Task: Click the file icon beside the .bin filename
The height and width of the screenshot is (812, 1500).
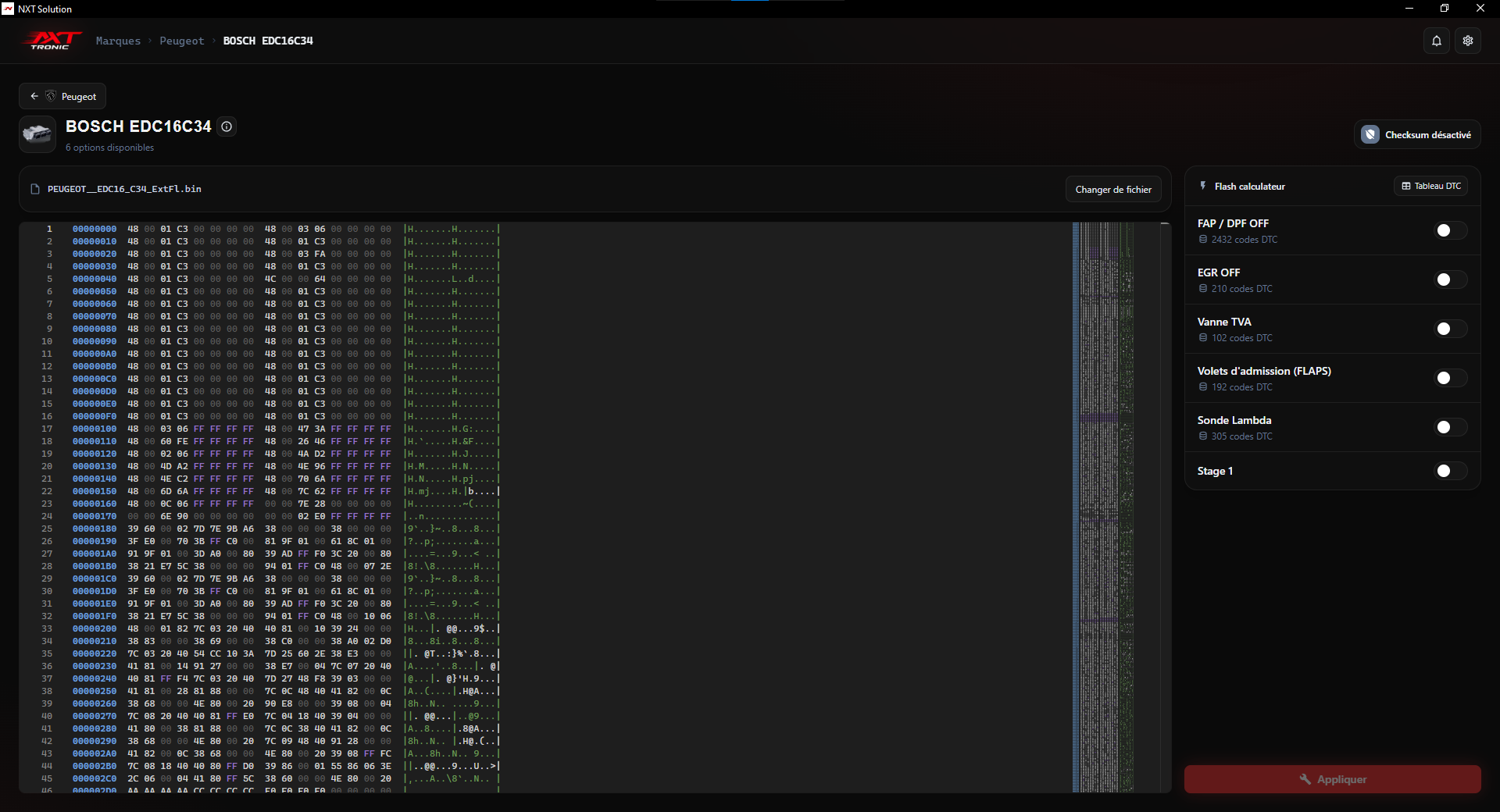Action: coord(35,189)
